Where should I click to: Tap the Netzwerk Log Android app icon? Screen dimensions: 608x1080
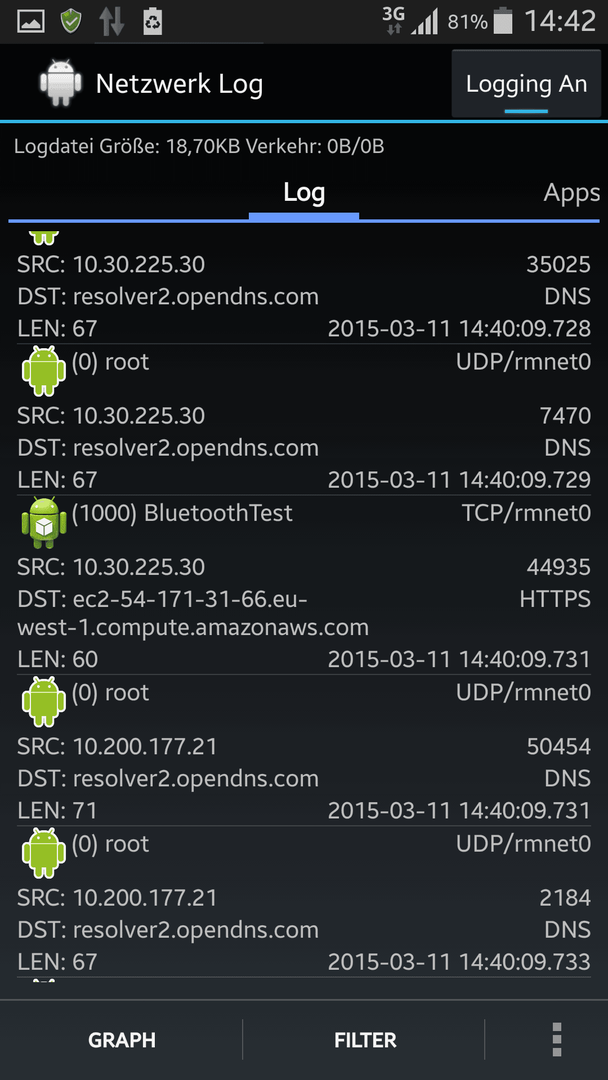[x=61, y=83]
